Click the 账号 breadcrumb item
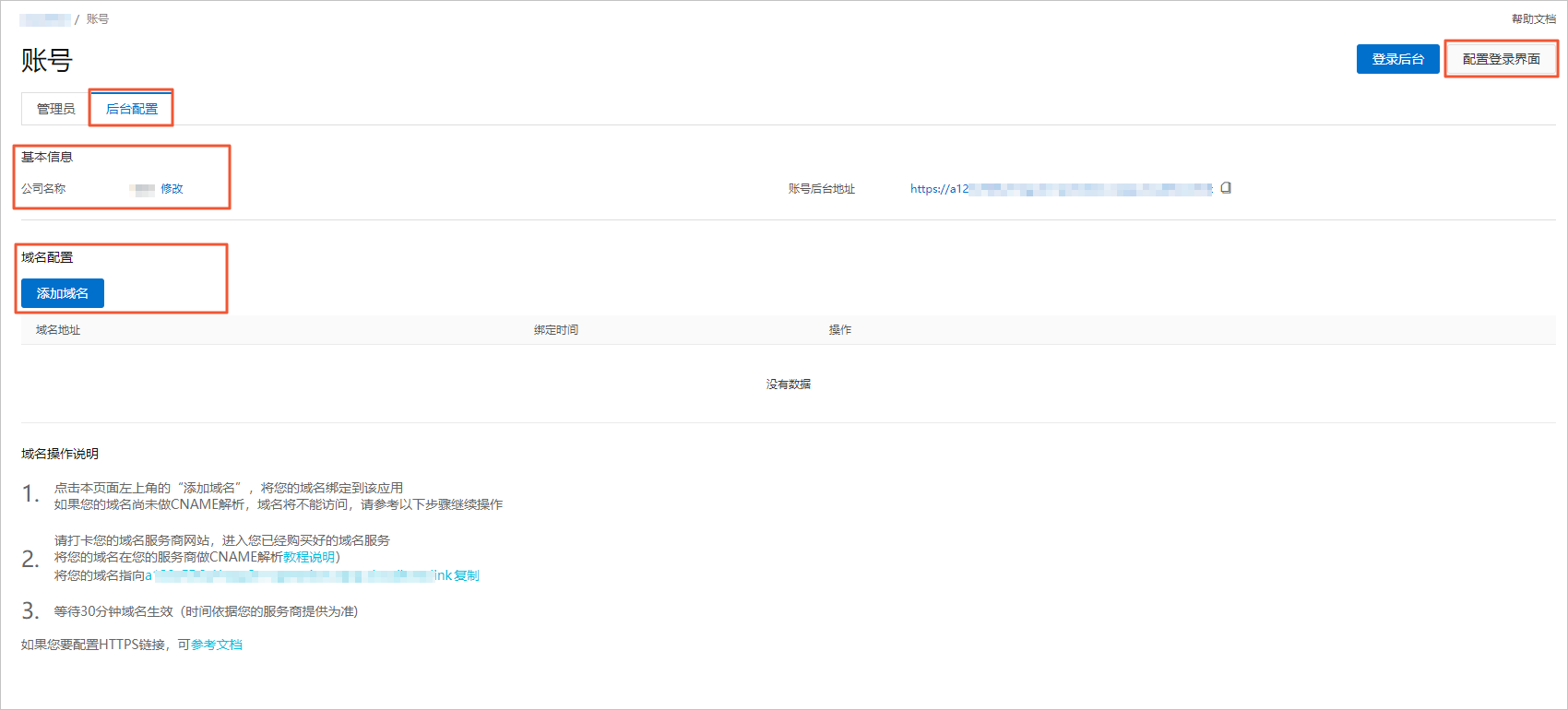Image resolution: width=1568 pixels, height=710 pixels. tap(98, 18)
